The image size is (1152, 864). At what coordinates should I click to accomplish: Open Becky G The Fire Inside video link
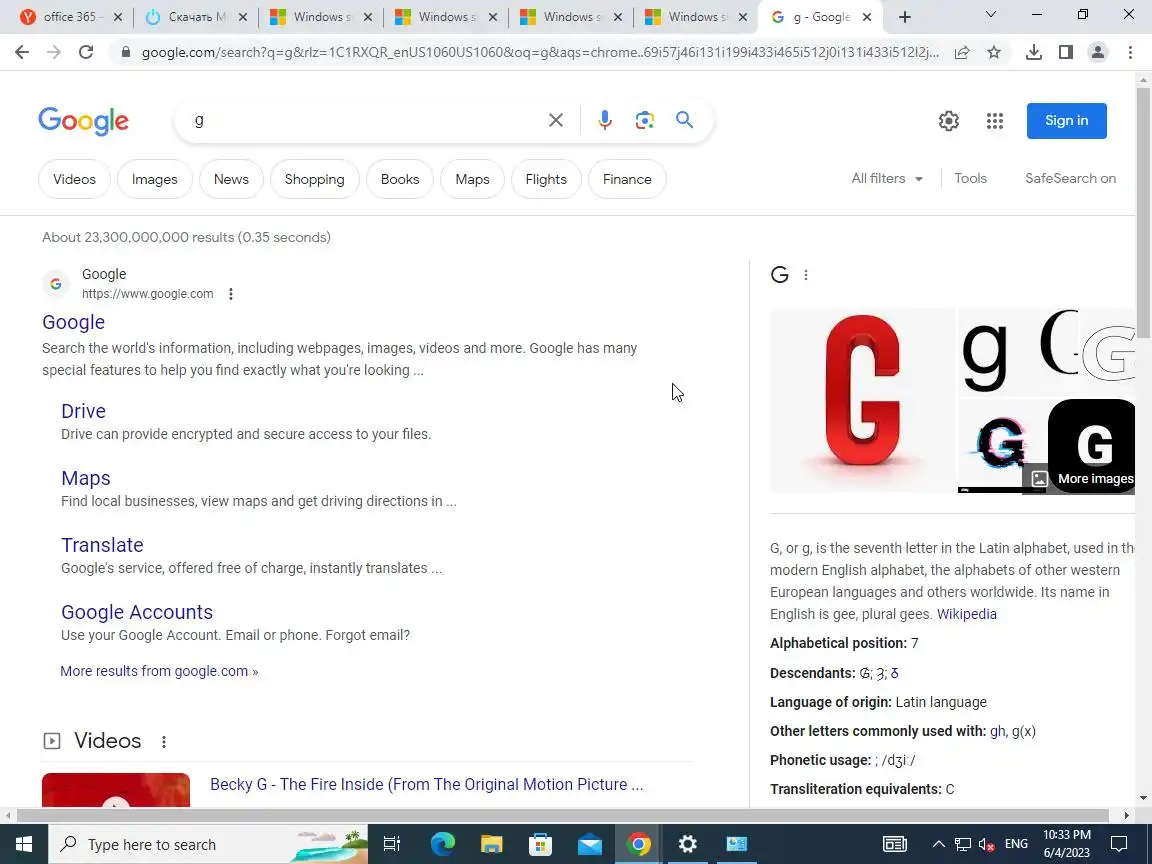(426, 785)
